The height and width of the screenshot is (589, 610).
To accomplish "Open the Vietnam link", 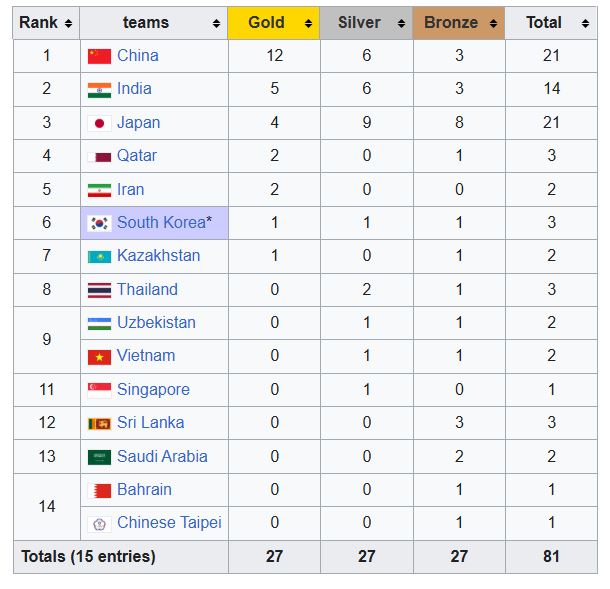I will pyautogui.click(x=146, y=356).
